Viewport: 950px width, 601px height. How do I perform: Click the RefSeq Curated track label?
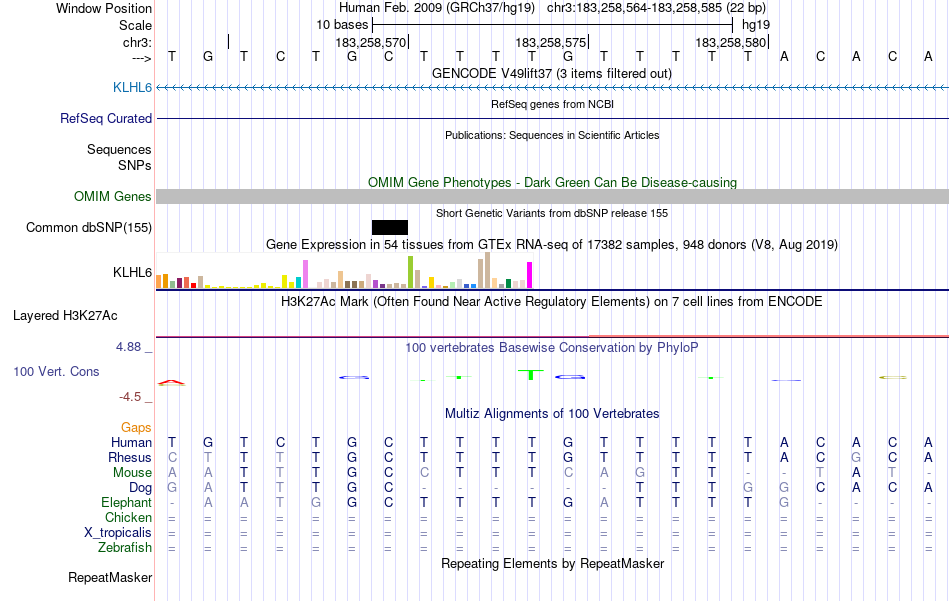pyautogui.click(x=106, y=118)
